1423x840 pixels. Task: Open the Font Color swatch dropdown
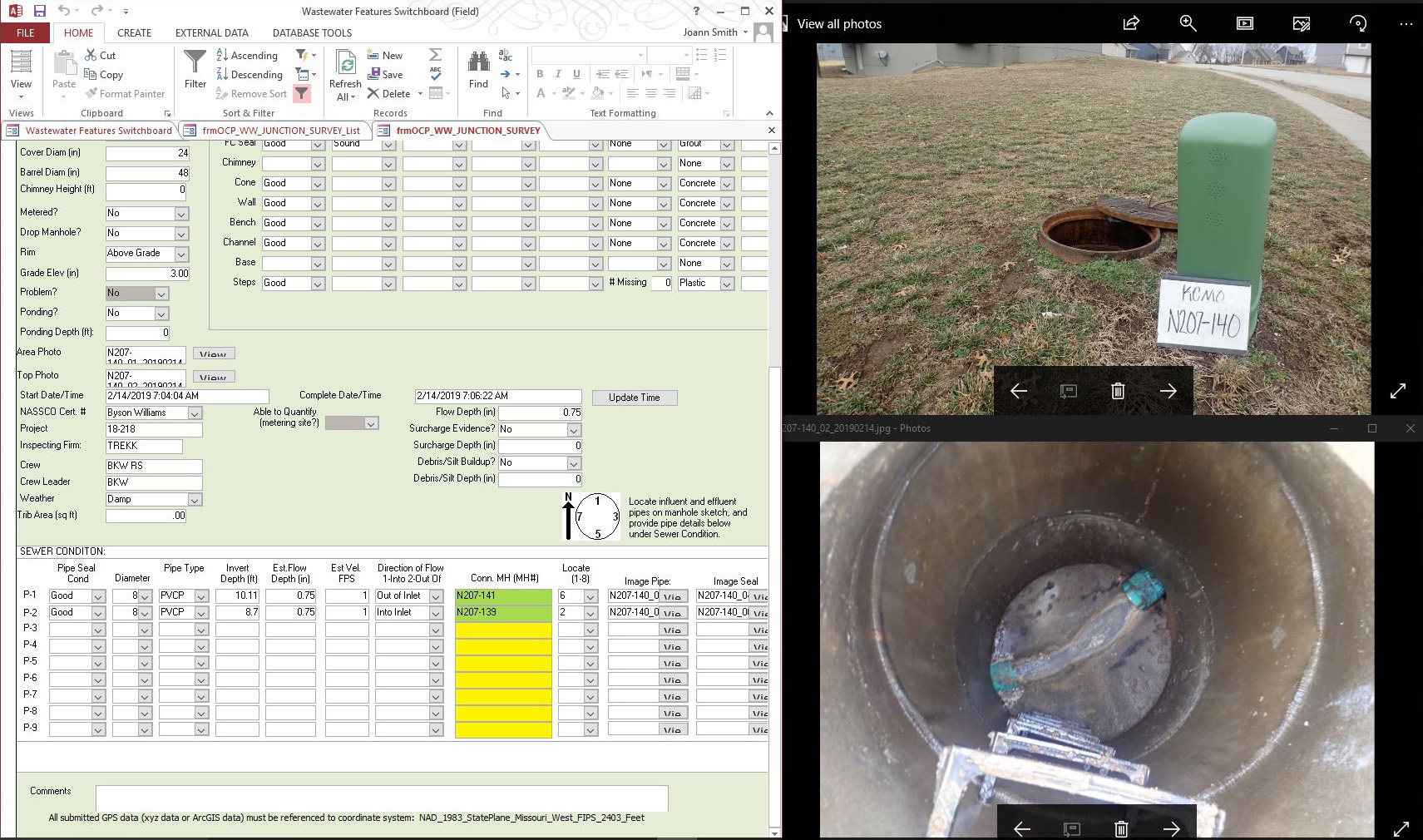pos(552,94)
